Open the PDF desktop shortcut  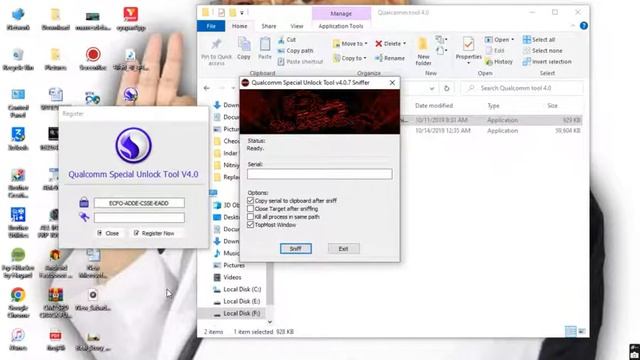click(x=56, y=340)
